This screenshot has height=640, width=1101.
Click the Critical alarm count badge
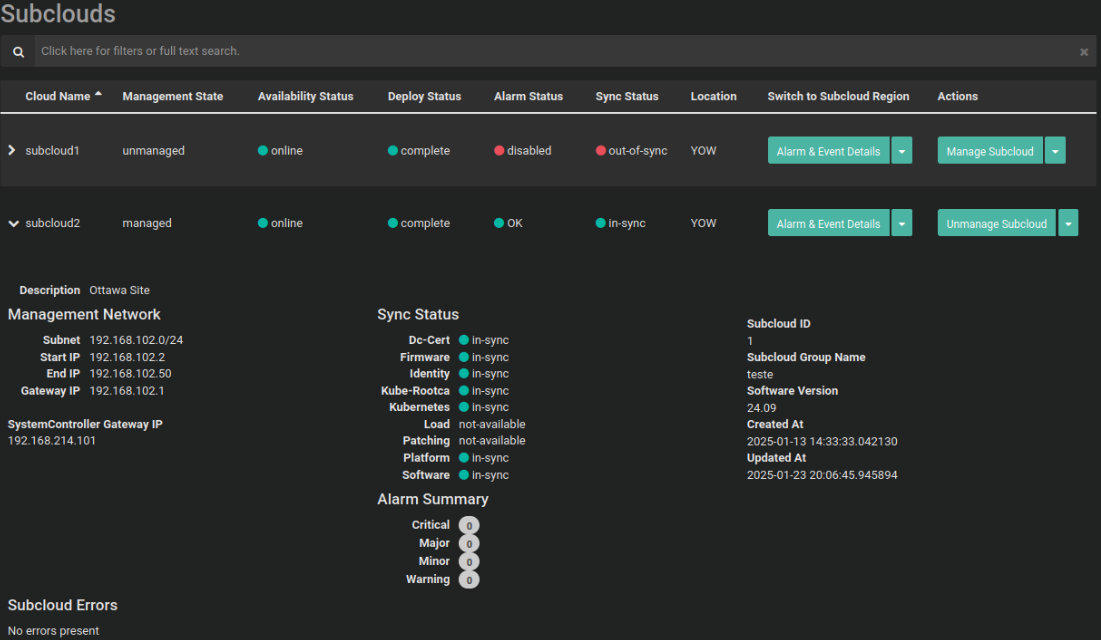(469, 525)
